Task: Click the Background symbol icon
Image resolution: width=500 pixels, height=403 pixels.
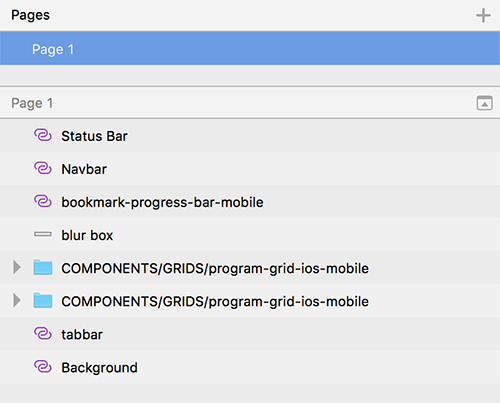Action: (x=43, y=367)
